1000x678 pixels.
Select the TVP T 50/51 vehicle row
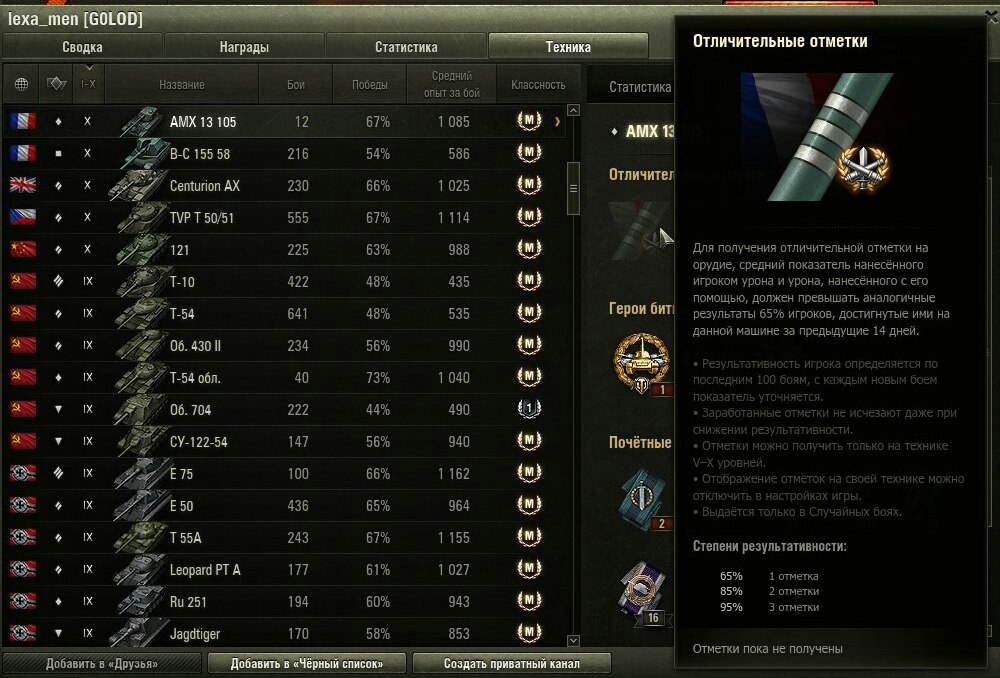pyautogui.click(x=285, y=217)
